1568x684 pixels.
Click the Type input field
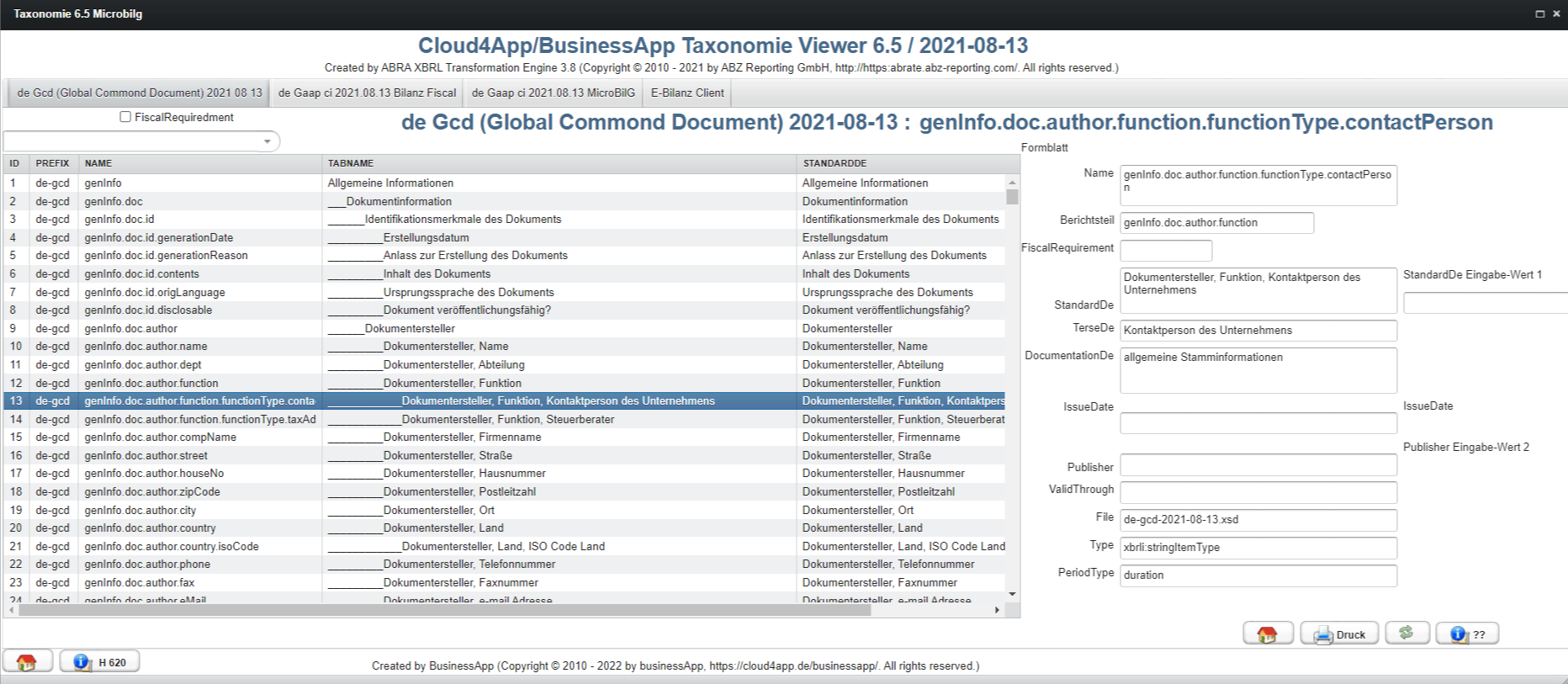[x=1258, y=548]
